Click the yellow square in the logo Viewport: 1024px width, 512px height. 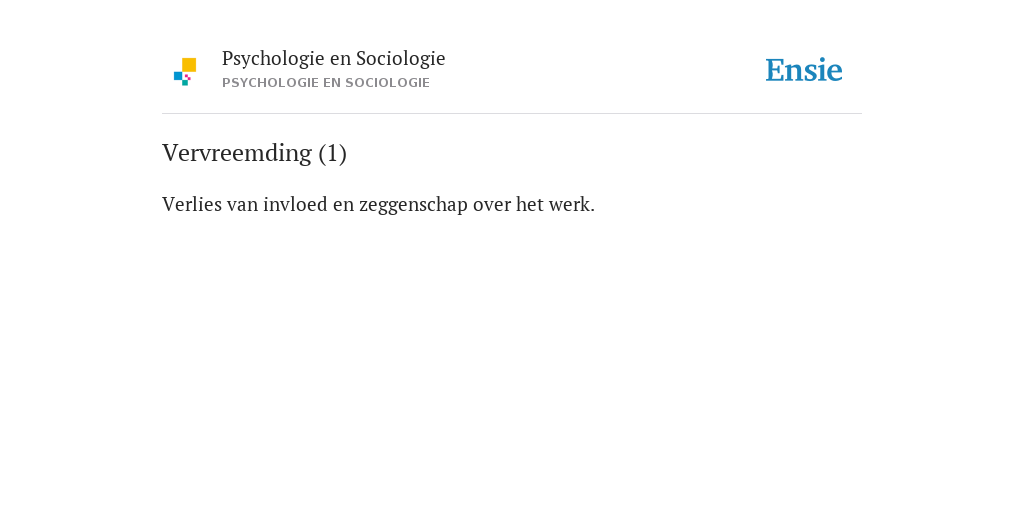click(x=189, y=65)
